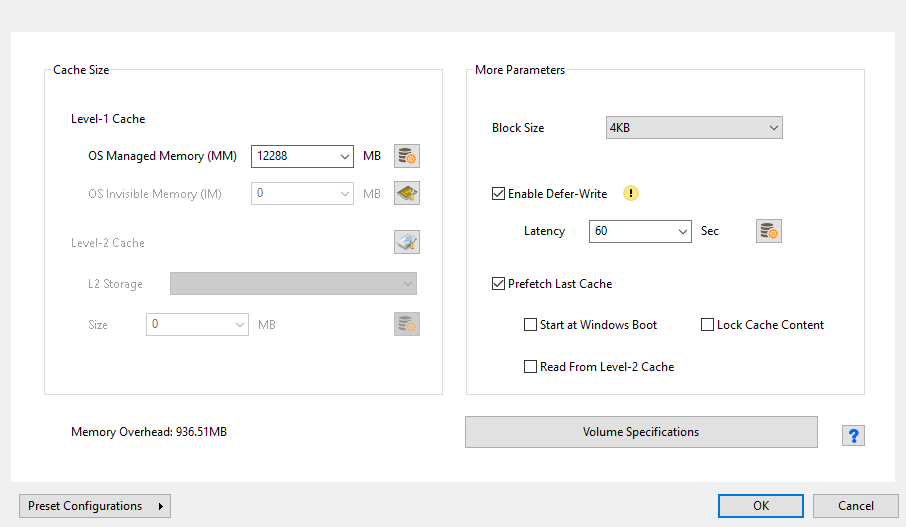
Task: Click the Level-2 Size advanced settings icon
Action: pyautogui.click(x=407, y=324)
